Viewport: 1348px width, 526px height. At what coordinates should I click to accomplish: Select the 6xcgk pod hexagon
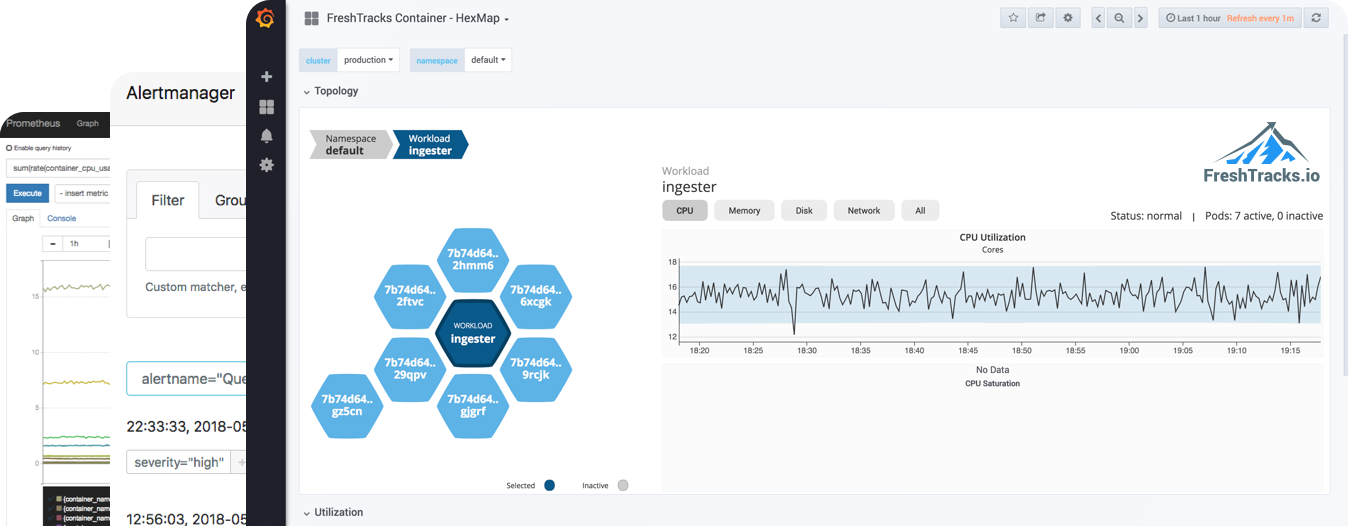point(535,296)
